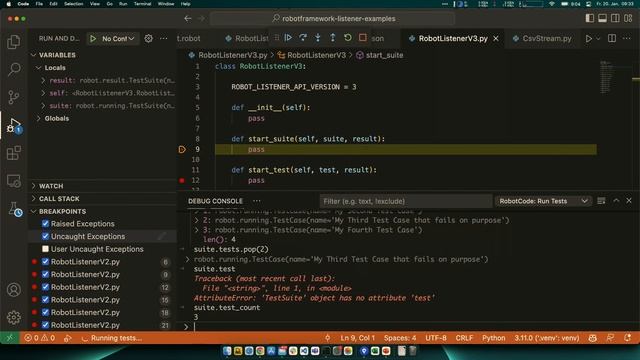This screenshot has width=640, height=360.
Task: Maximize the debug console panel
Action: (616, 201)
